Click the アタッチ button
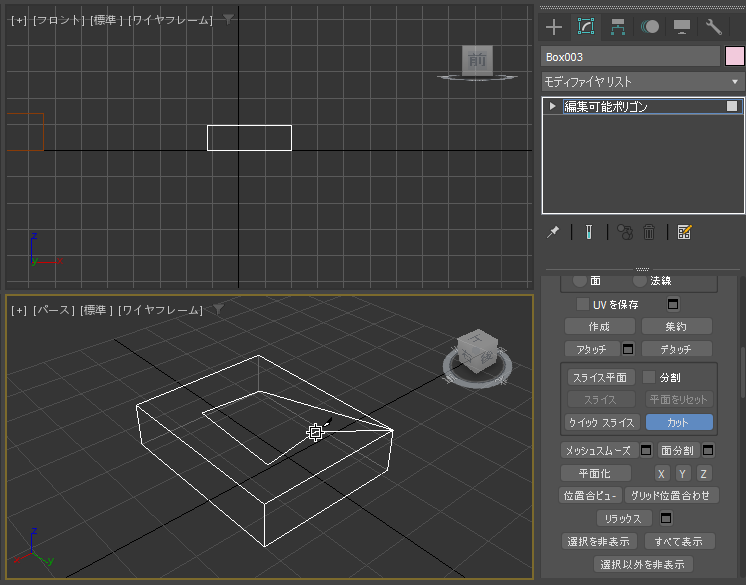 592,349
